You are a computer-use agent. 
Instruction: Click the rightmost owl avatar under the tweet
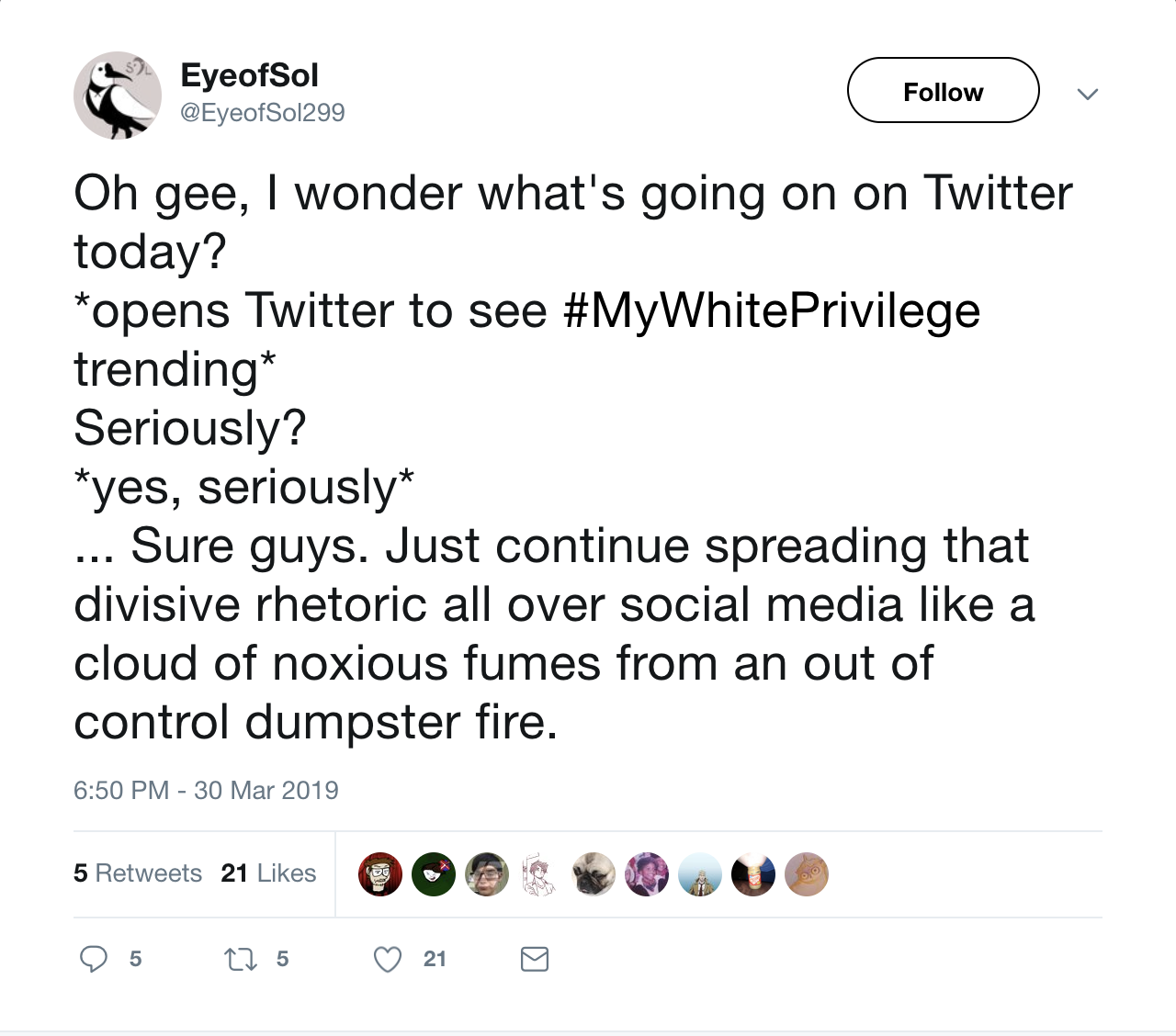point(807,874)
